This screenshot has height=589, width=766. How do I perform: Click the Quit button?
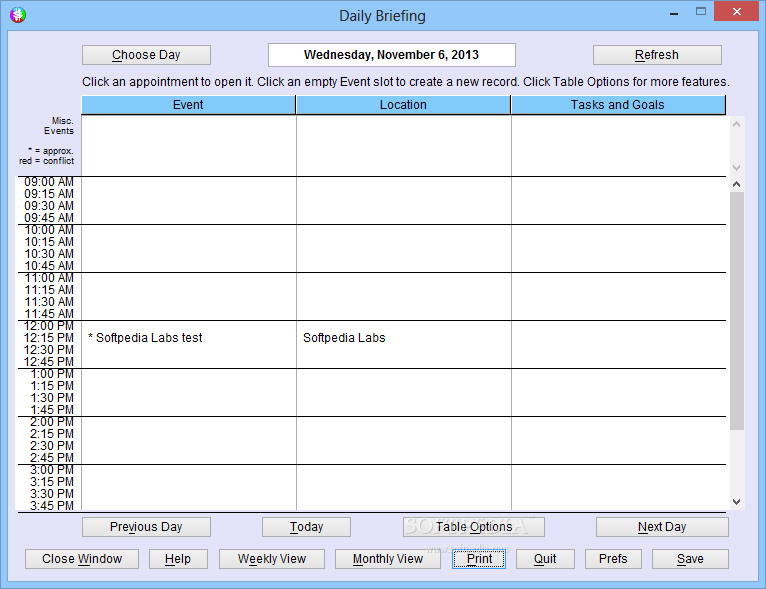[545, 559]
